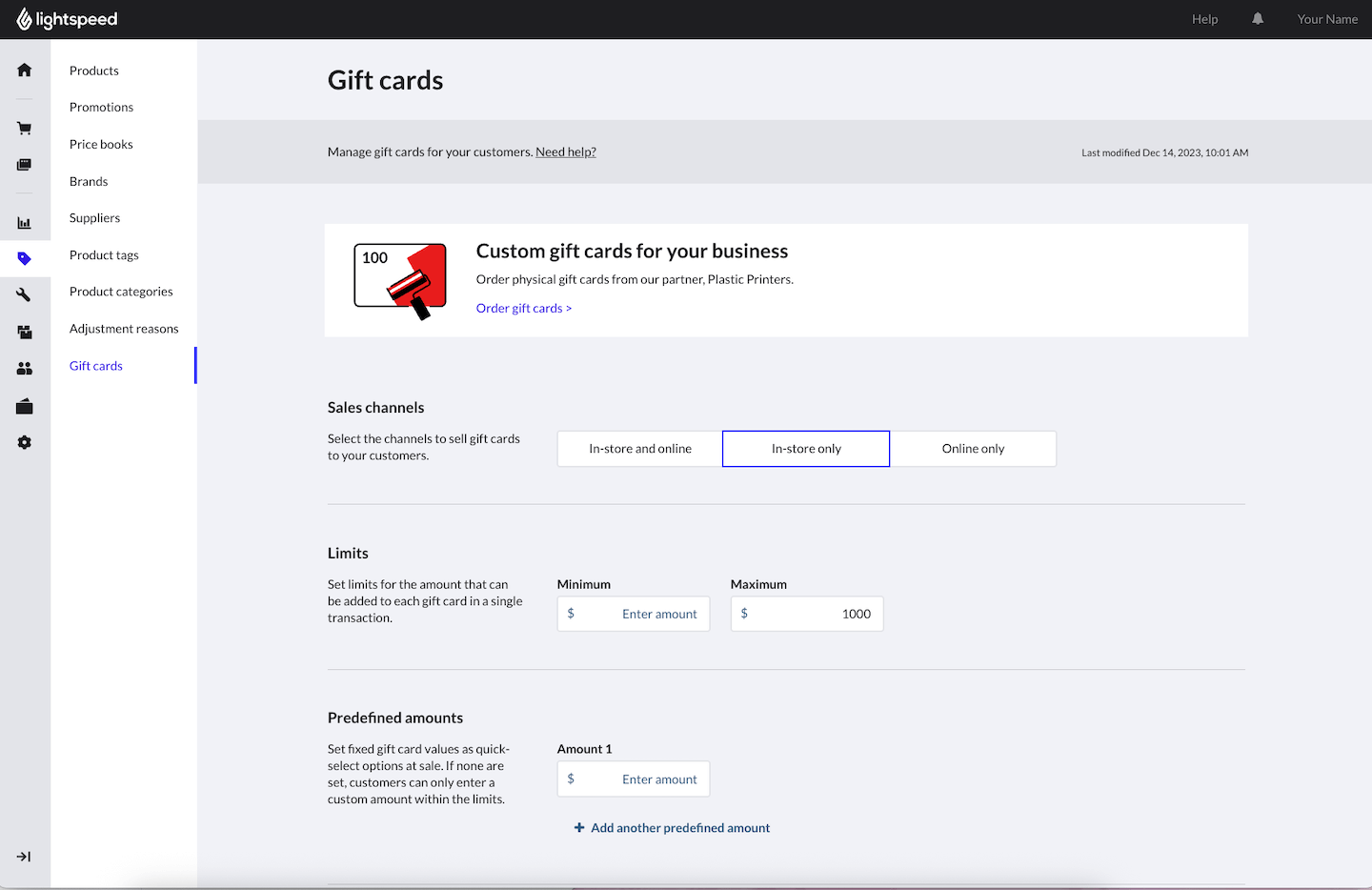This screenshot has width=1372, height=890.
Task: Open the shopping cart icon in the sidebar
Action: [25, 128]
